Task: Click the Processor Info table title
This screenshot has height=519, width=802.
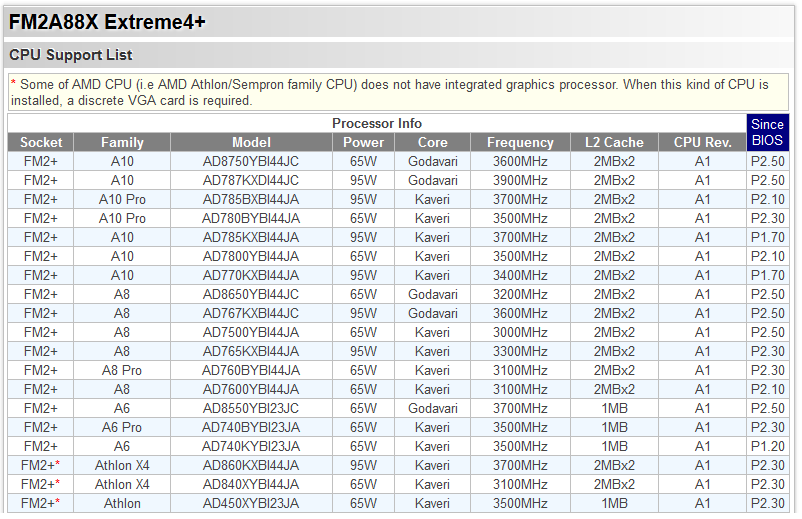Action: coord(377,123)
